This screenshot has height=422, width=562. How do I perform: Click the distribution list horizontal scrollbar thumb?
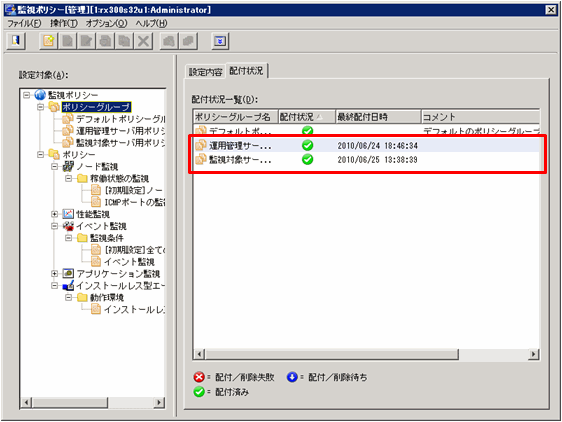click(332, 354)
